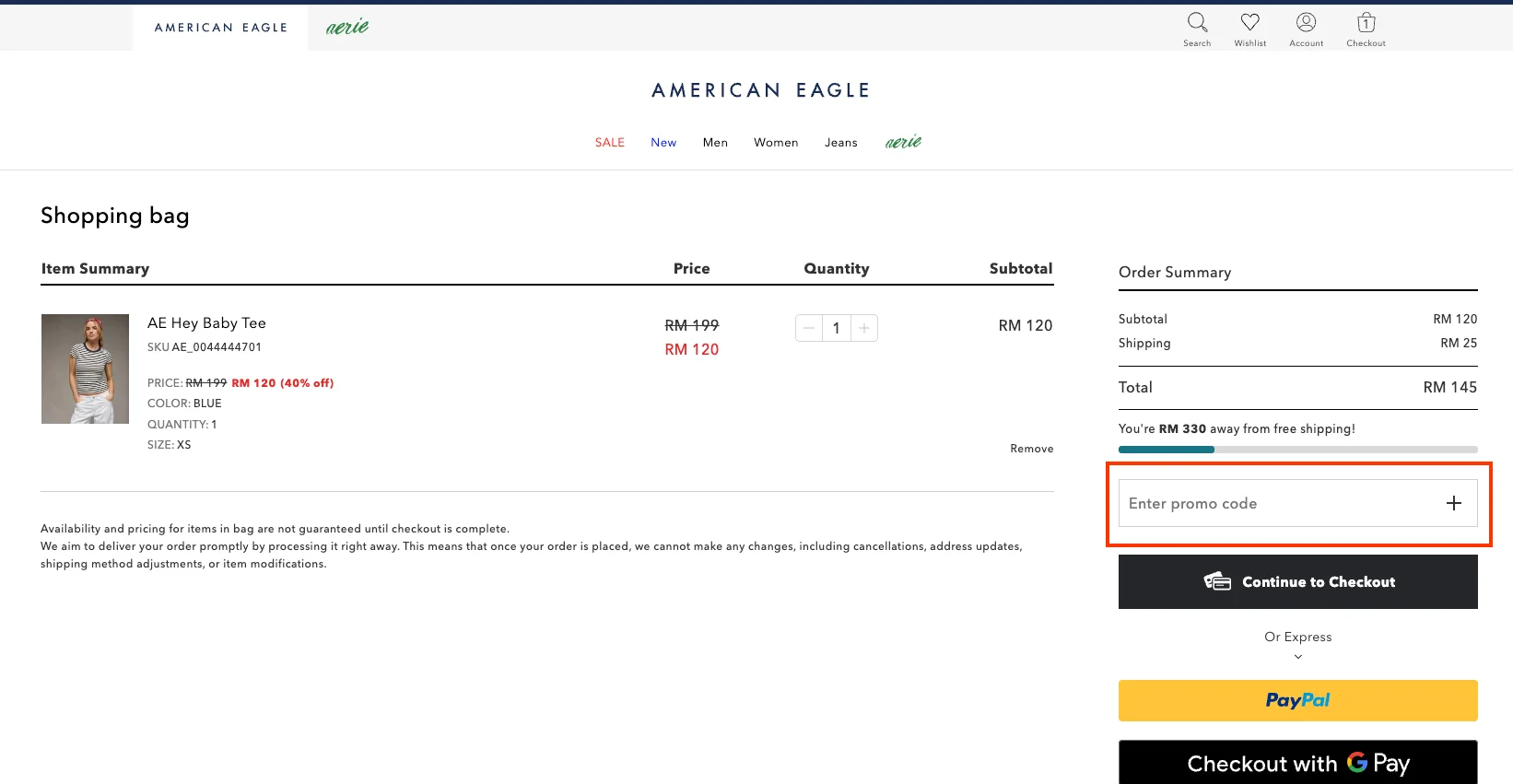This screenshot has height=784, width=1513.
Task: Open the Wishlist heart icon
Action: point(1249,22)
